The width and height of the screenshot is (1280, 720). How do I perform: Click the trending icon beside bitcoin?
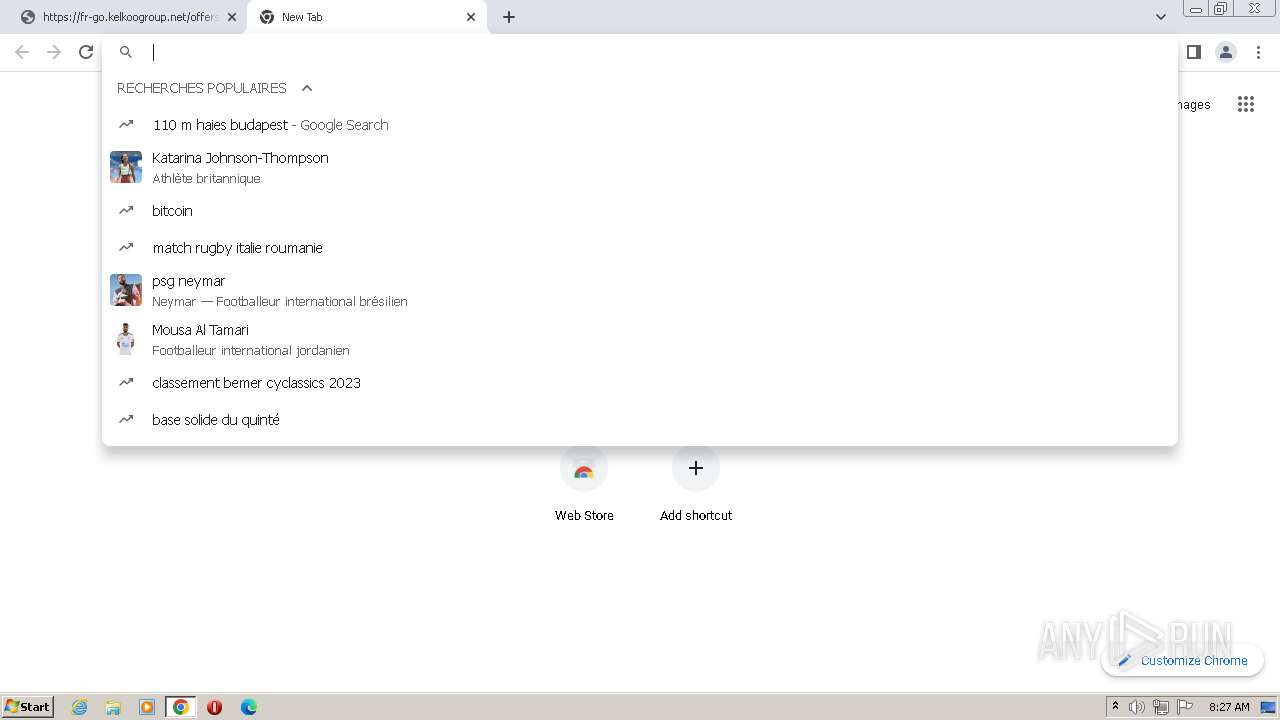(126, 211)
